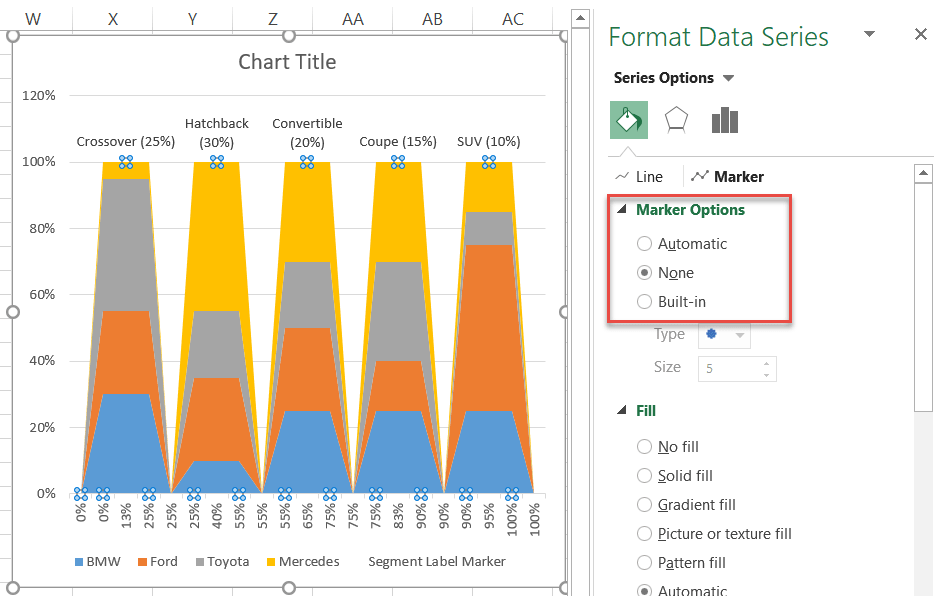Click the Mercedes legend entry

pos(303,562)
